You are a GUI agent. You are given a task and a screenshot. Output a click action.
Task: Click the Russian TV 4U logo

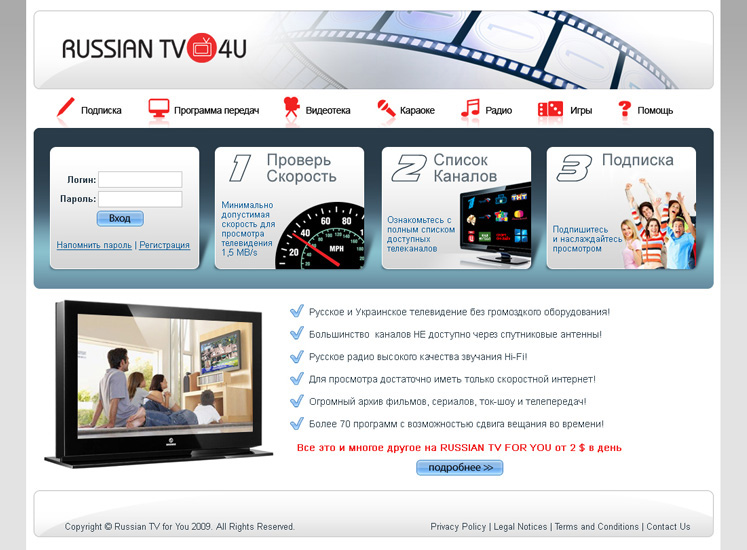[x=154, y=48]
